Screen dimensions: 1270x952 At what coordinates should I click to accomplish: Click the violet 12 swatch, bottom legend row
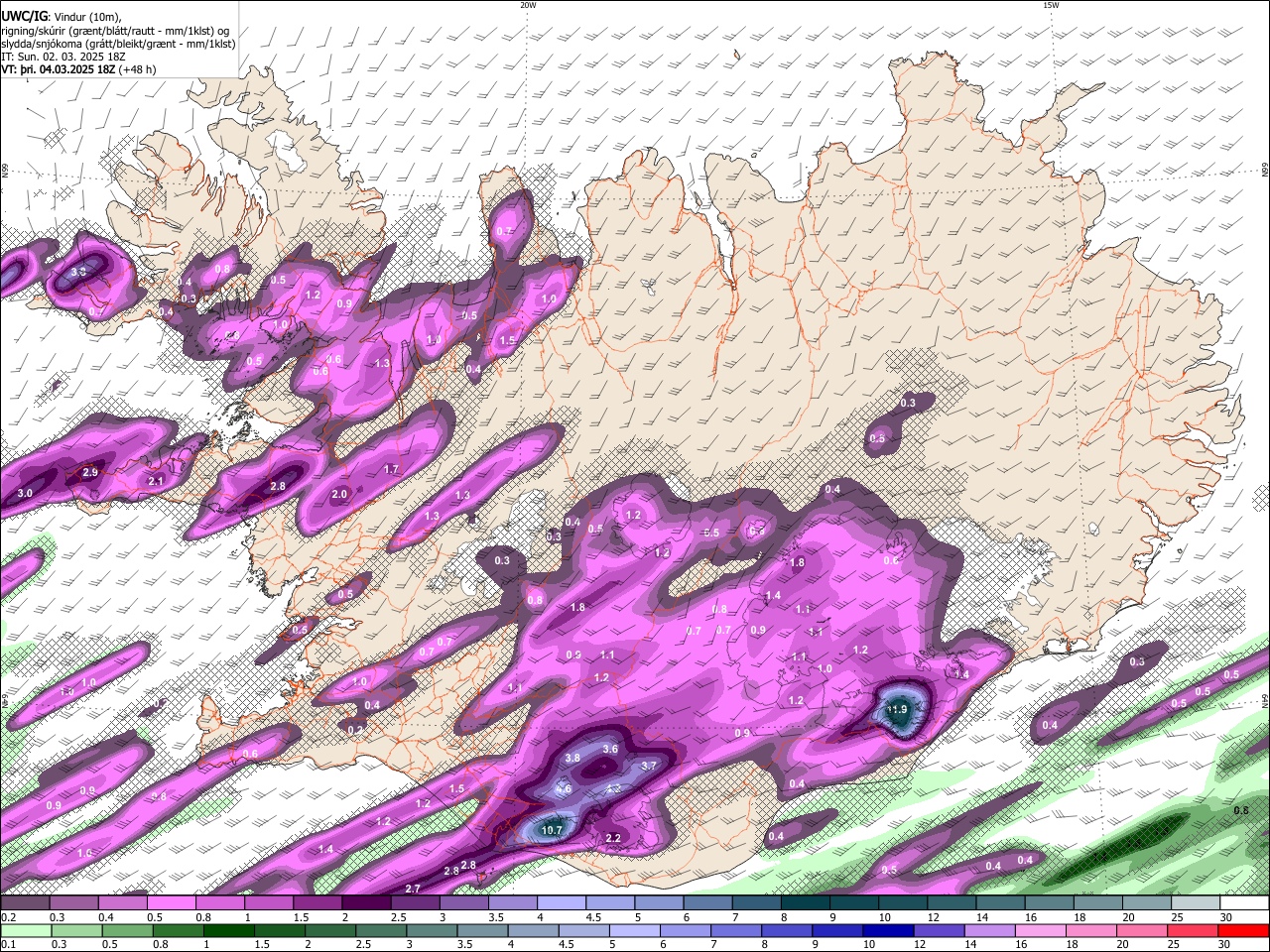(939, 930)
